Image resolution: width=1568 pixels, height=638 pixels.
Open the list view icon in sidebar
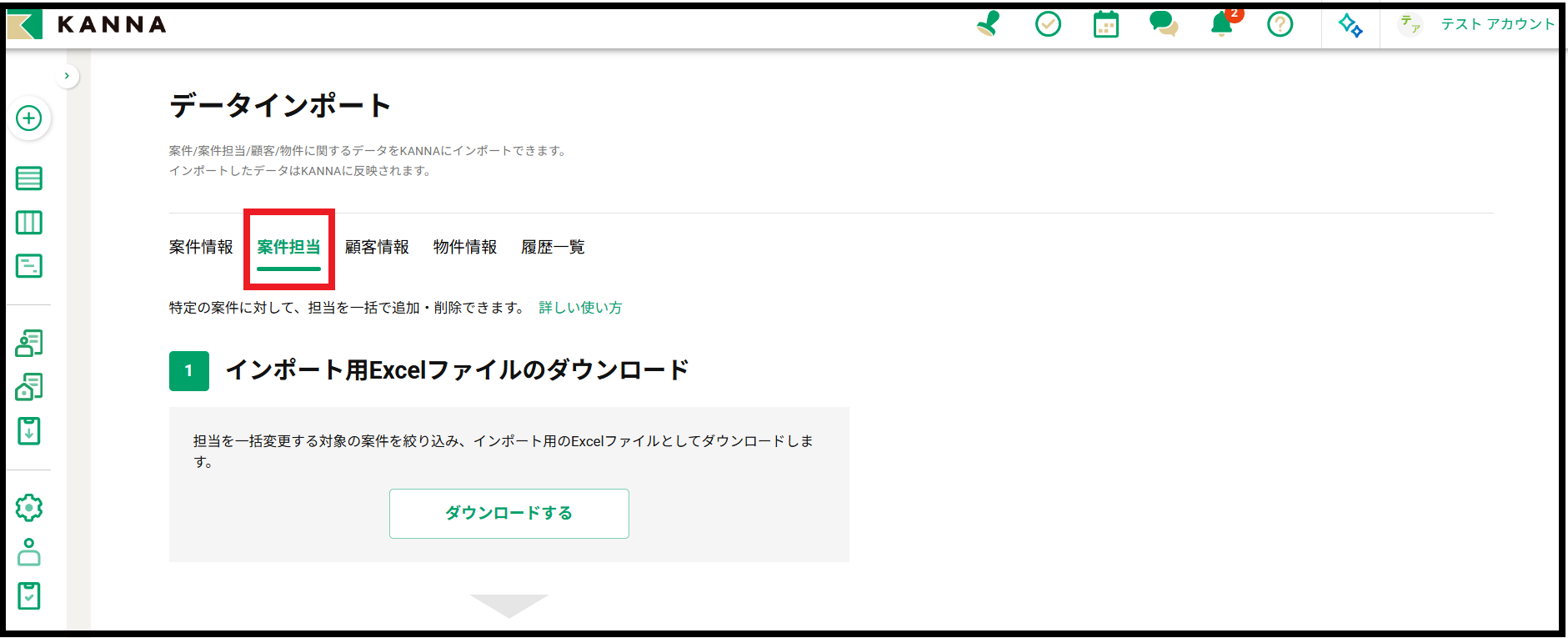point(29,178)
